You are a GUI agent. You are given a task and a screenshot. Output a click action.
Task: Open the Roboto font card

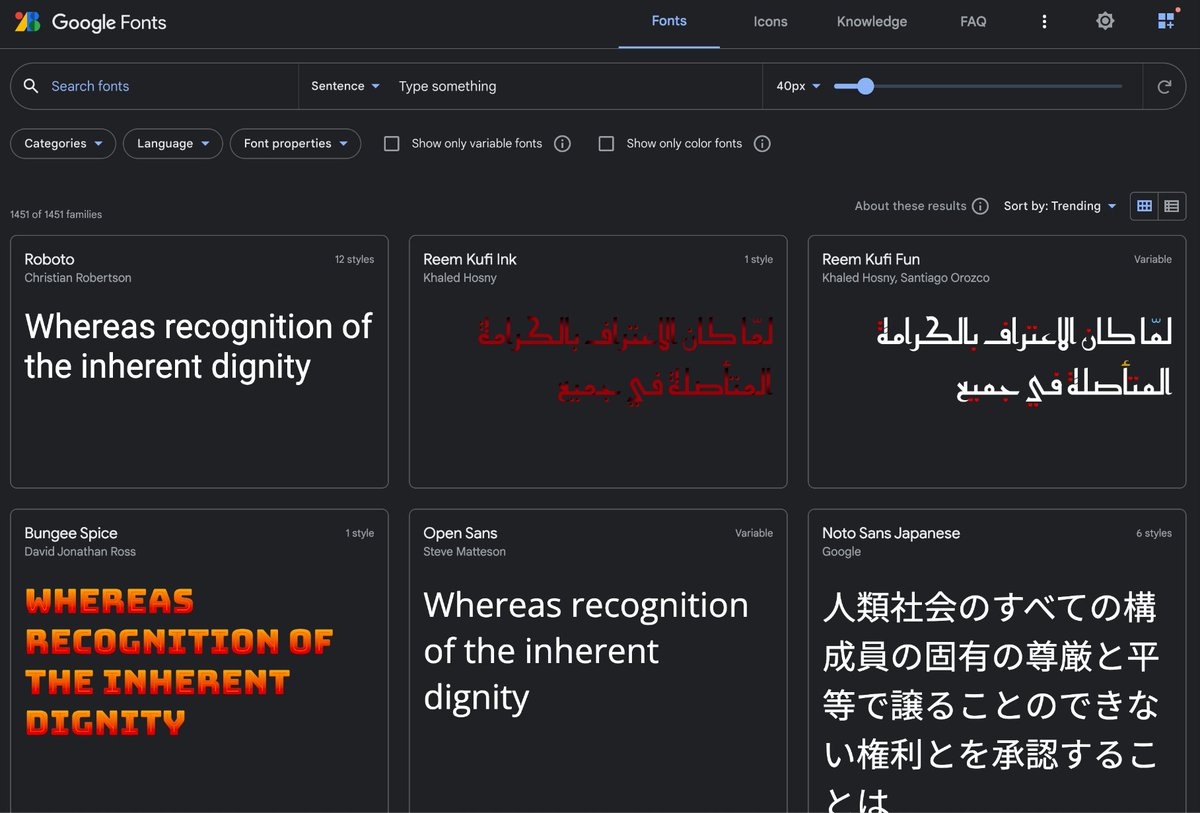tap(199, 361)
